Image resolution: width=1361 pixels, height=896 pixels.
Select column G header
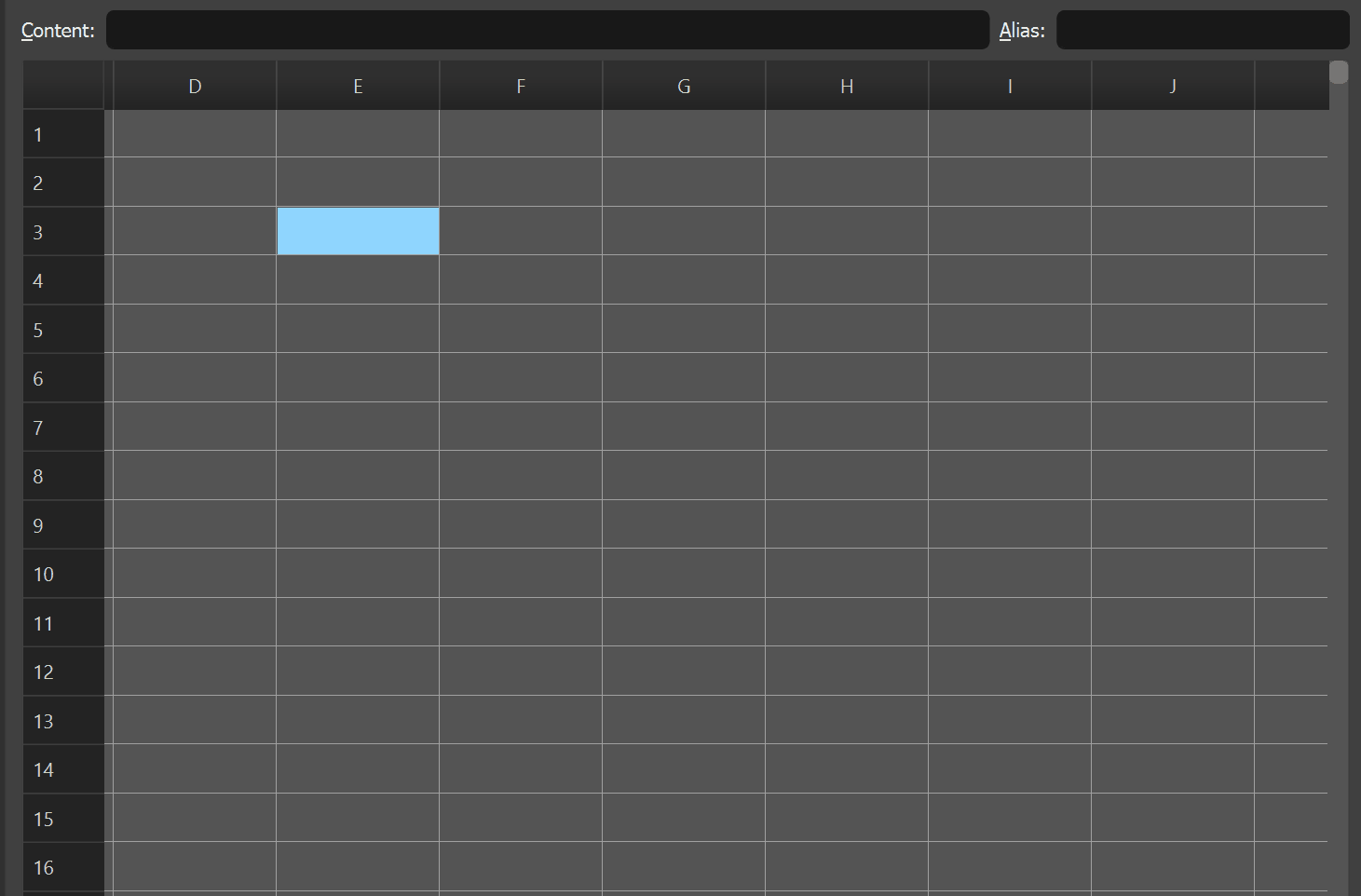pos(684,85)
